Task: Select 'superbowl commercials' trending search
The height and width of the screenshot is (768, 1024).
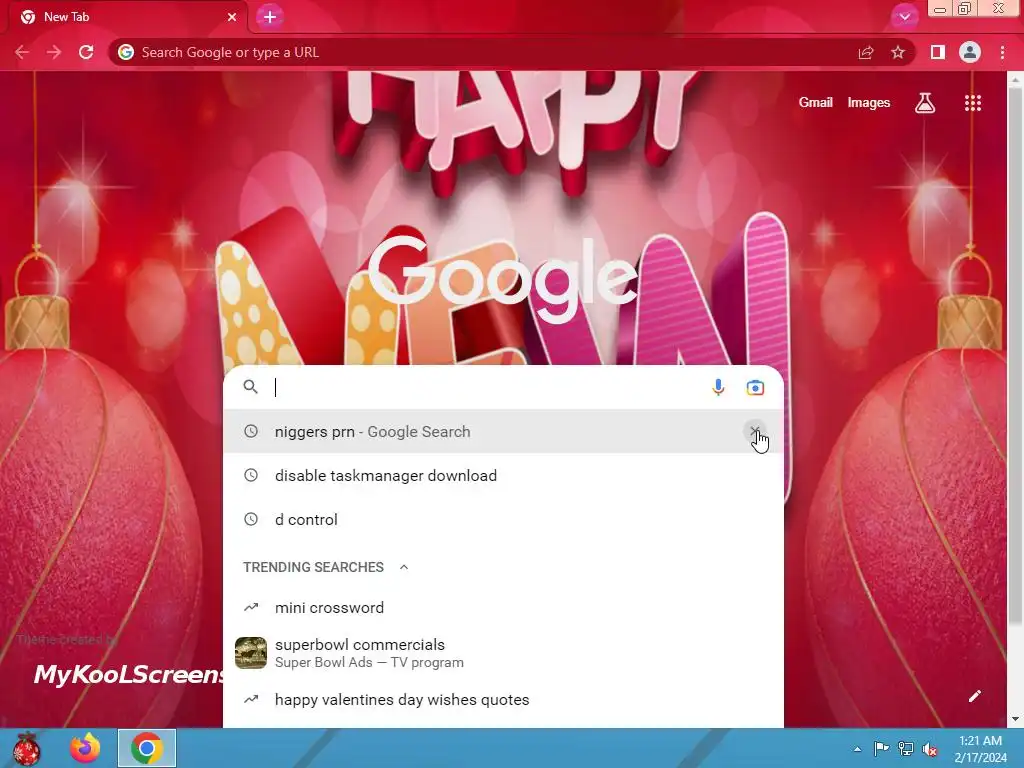Action: pyautogui.click(x=504, y=653)
